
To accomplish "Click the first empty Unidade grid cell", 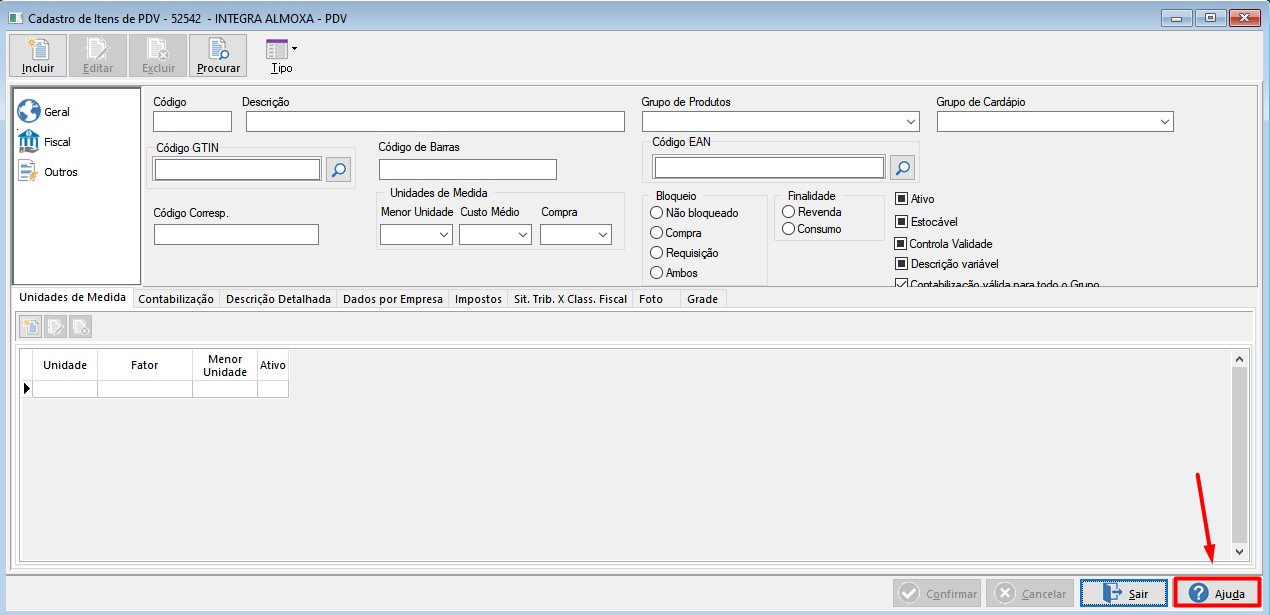I will click(65, 389).
